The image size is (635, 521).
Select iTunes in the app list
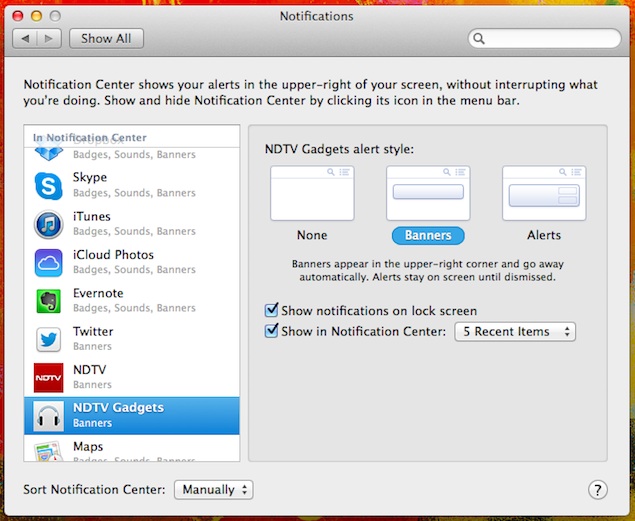[132, 223]
